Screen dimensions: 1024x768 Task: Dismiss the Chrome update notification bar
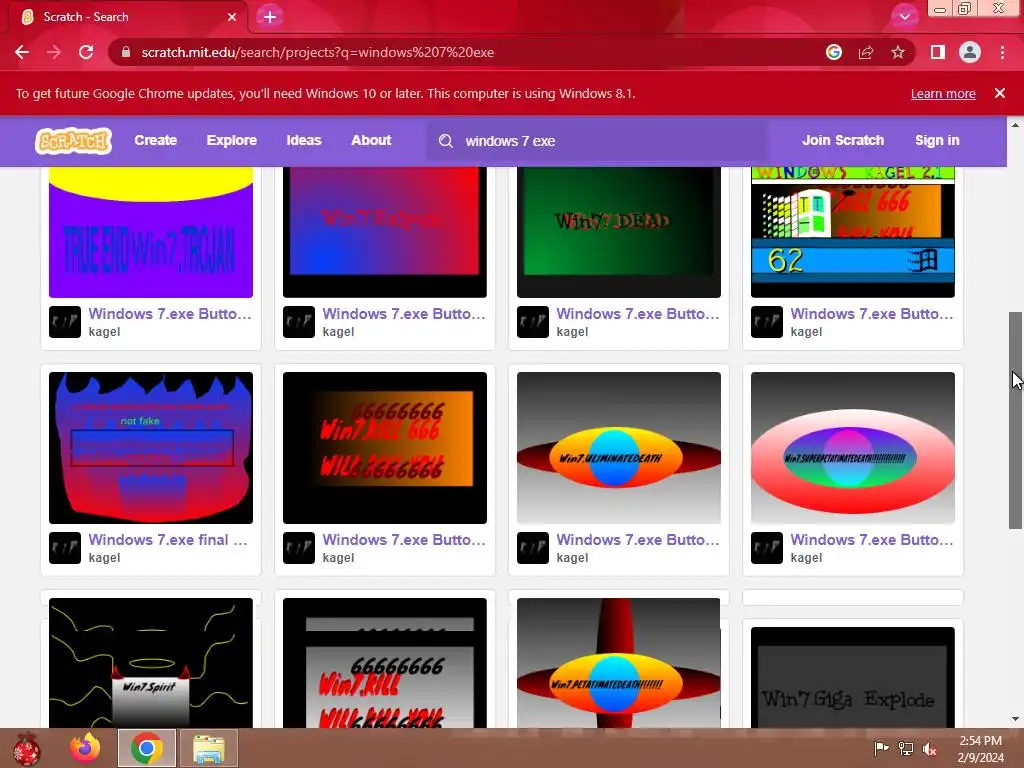(x=1000, y=93)
